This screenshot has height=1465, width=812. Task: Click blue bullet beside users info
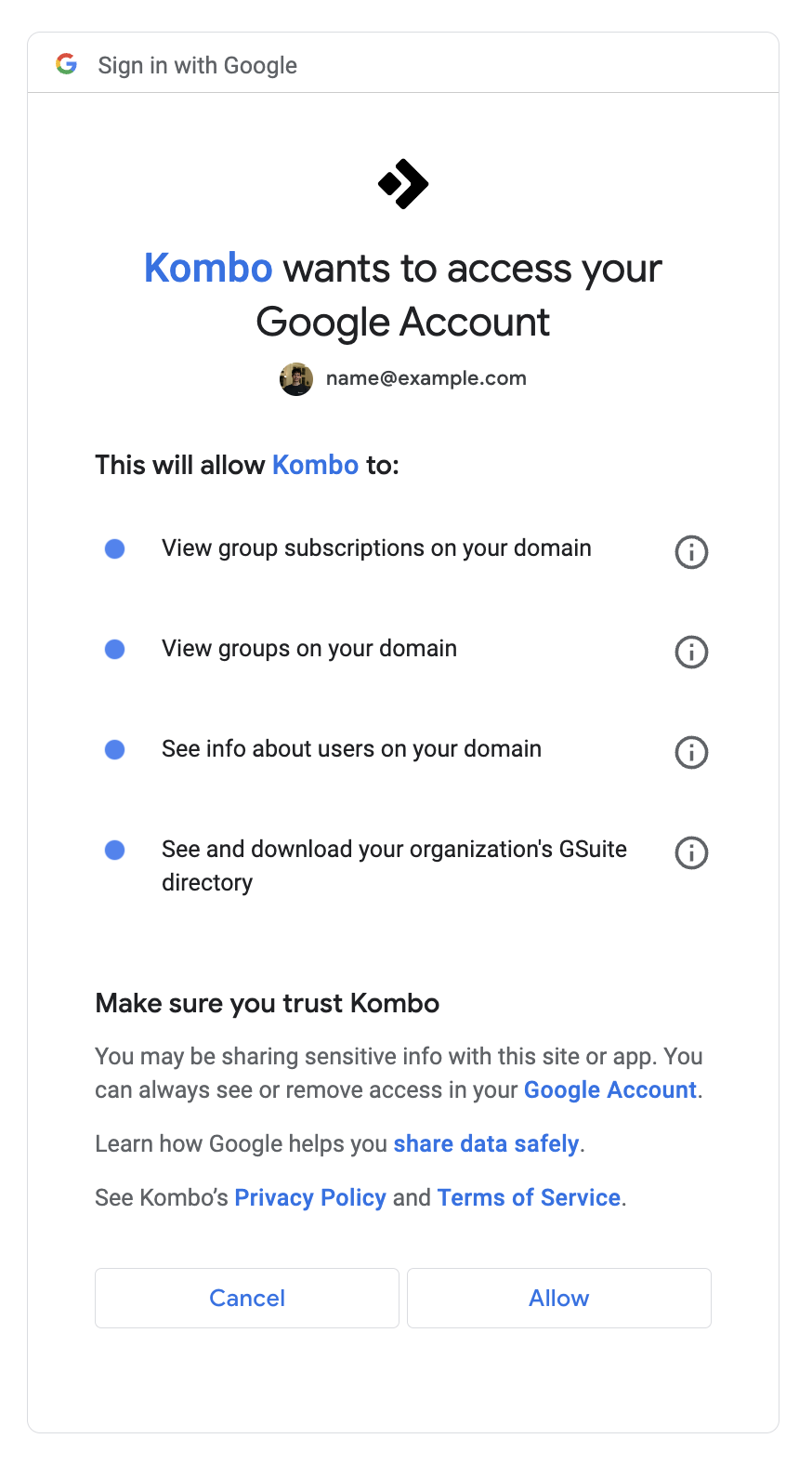[115, 749]
